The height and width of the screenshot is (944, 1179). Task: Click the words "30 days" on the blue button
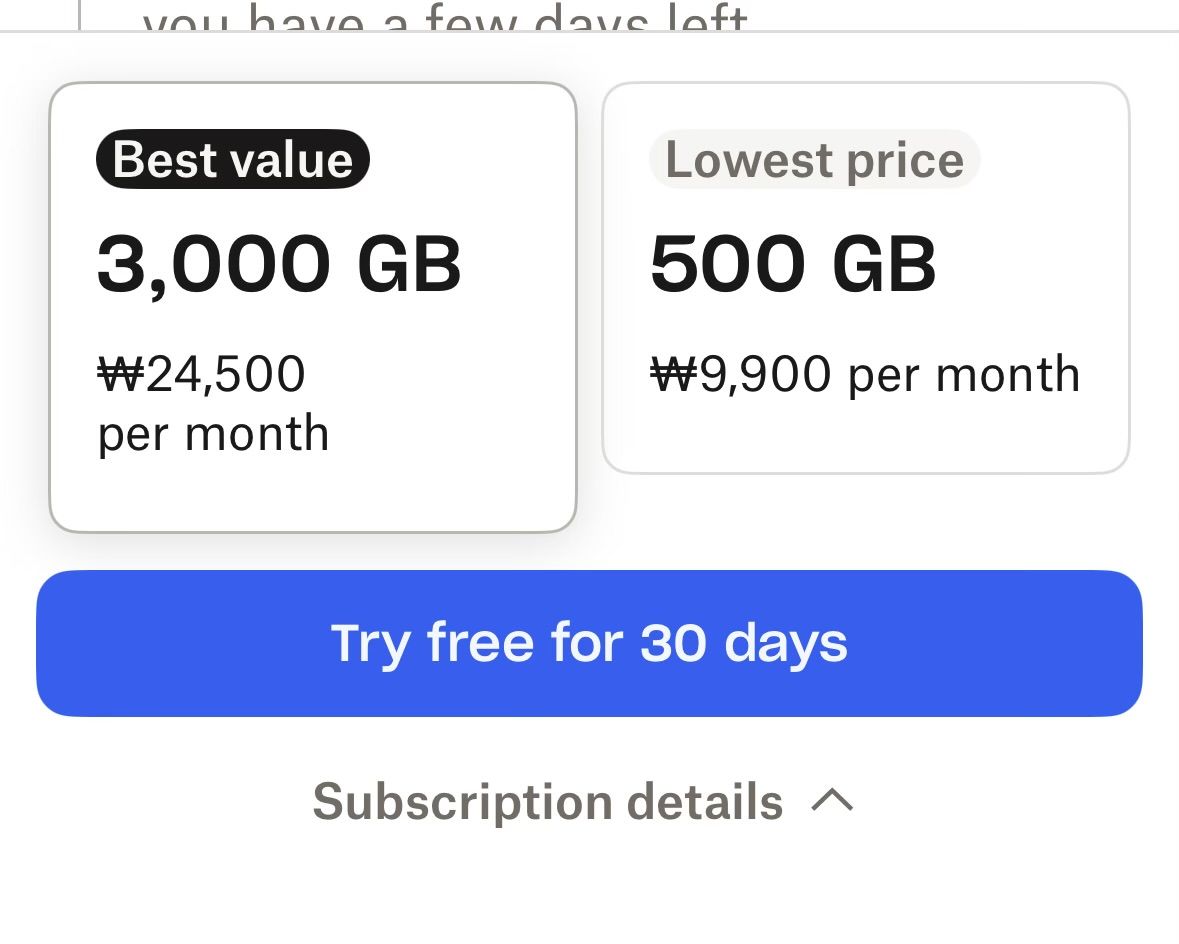click(x=743, y=643)
